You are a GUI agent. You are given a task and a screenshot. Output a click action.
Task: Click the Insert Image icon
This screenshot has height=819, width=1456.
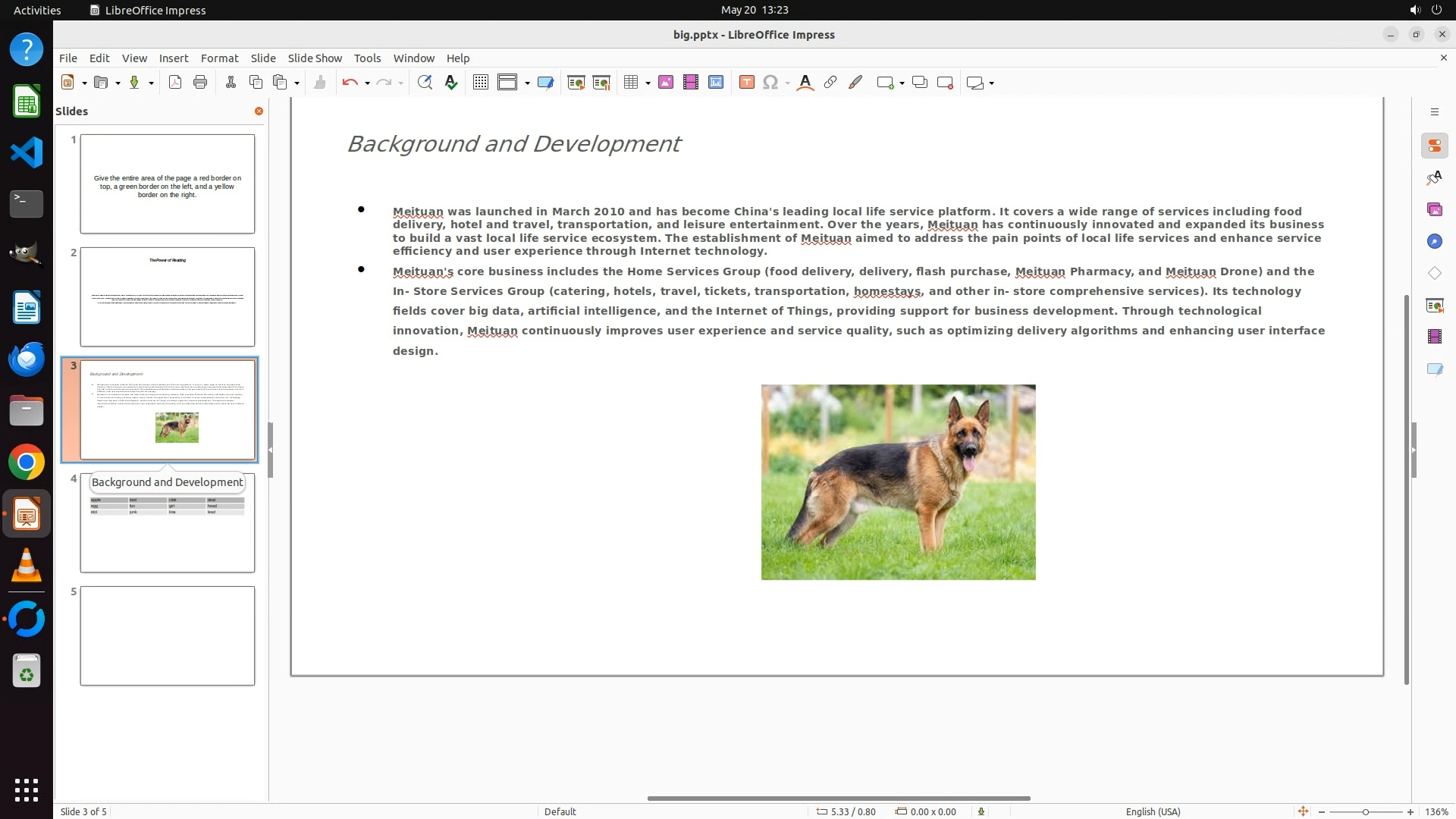(x=666, y=83)
